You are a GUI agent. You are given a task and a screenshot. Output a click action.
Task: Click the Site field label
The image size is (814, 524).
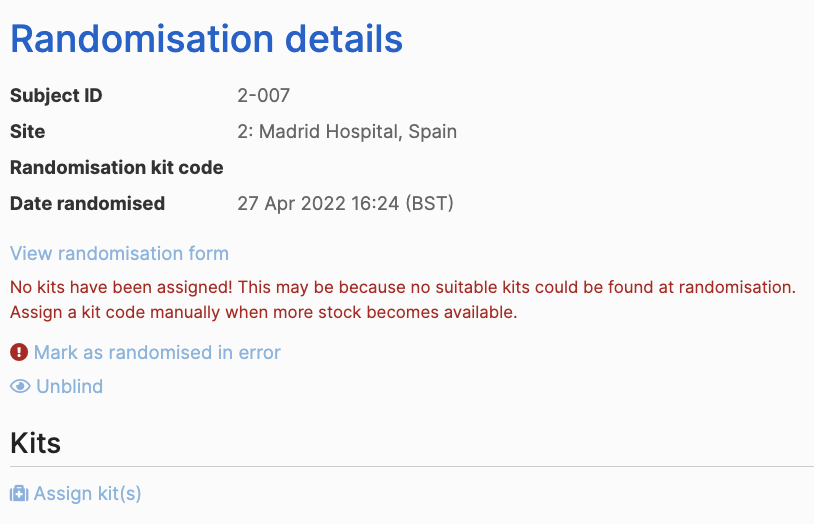tap(28, 131)
